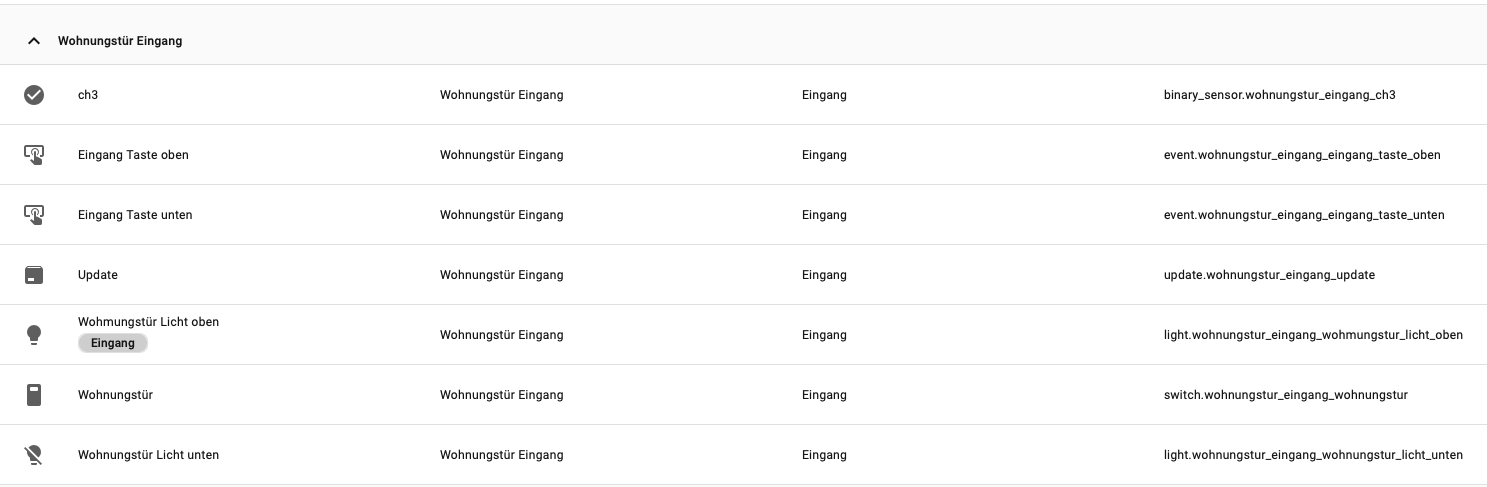Click the Update package icon
The width and height of the screenshot is (1487, 487).
(x=34, y=275)
